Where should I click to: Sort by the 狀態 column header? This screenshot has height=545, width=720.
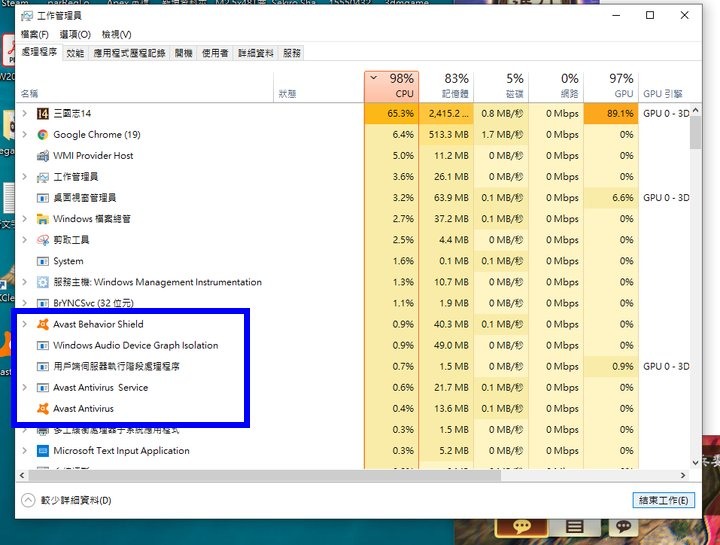(319, 86)
